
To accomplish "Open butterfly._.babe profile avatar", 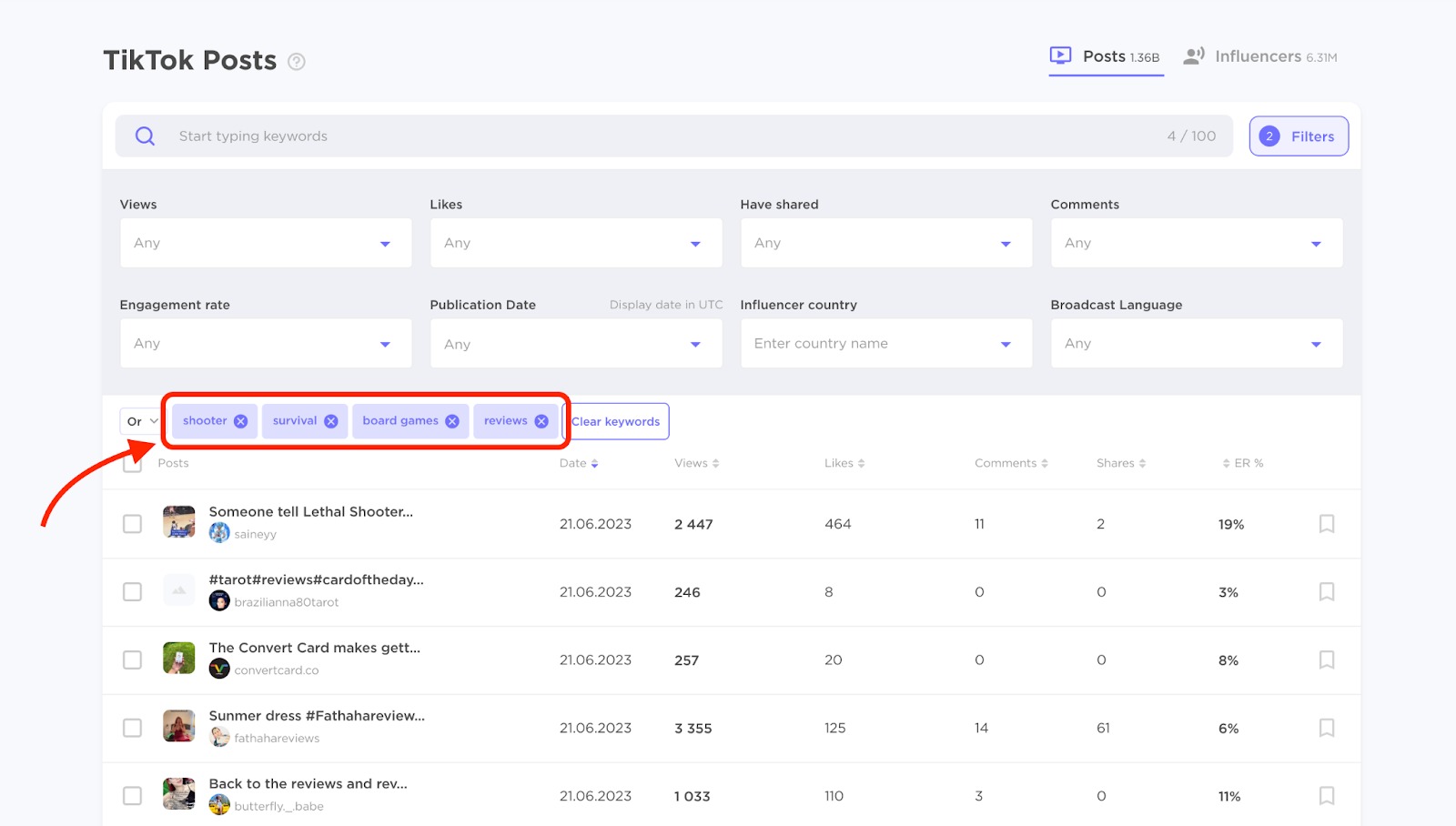I will click(x=219, y=805).
